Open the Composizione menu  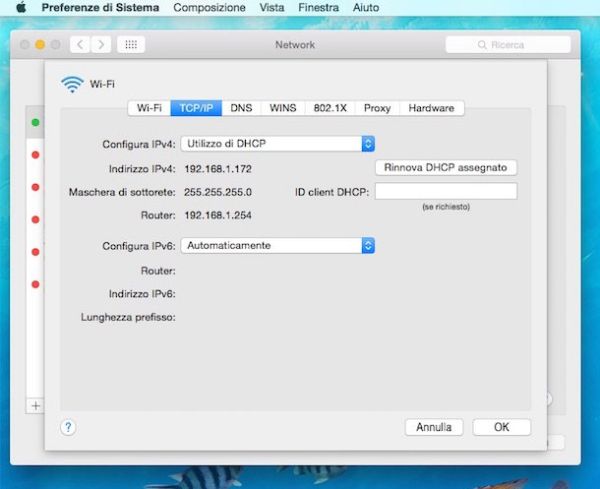(x=209, y=7)
